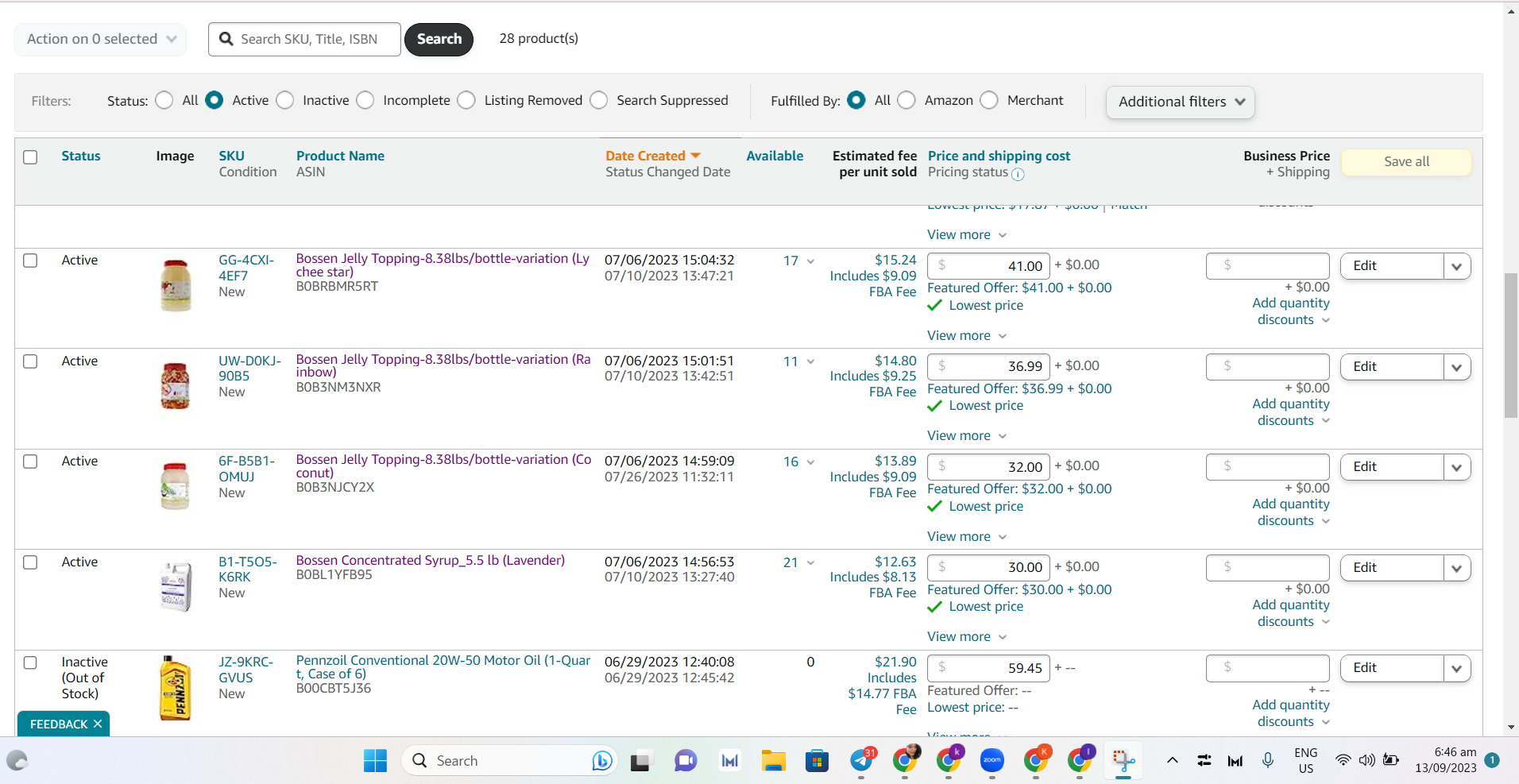The image size is (1519, 784).
Task: Click the Search button
Action: point(439,39)
